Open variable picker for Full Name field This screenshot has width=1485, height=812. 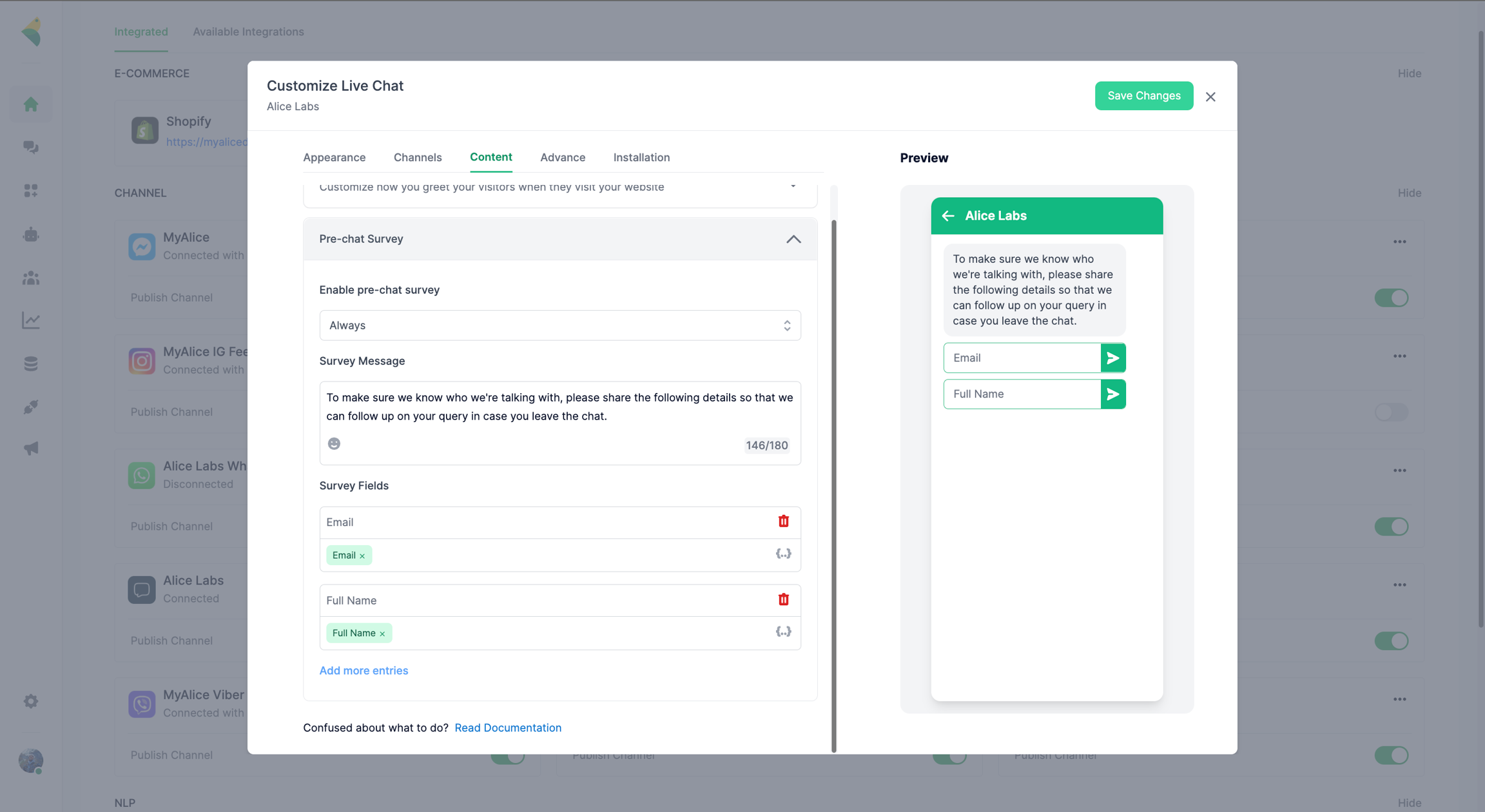[x=783, y=632]
